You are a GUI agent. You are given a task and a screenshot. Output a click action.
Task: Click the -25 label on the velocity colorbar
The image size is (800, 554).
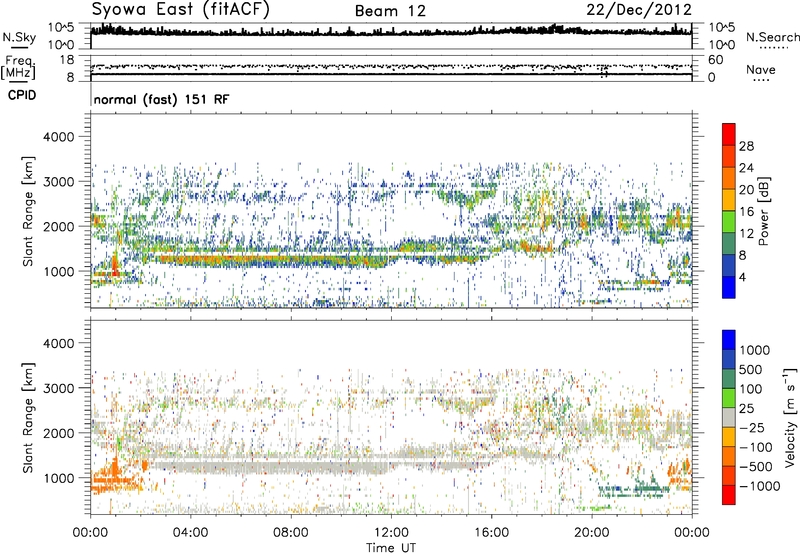pyautogui.click(x=754, y=427)
